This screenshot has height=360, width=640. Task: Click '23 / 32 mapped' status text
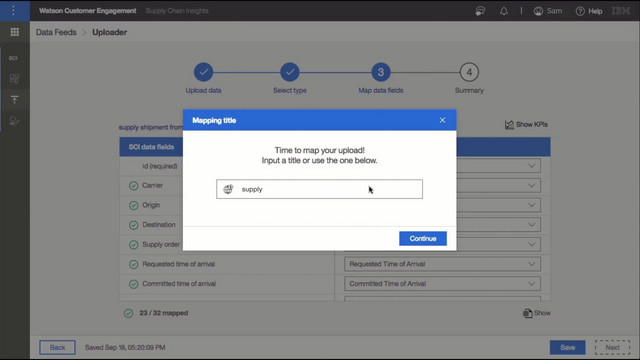(x=164, y=313)
